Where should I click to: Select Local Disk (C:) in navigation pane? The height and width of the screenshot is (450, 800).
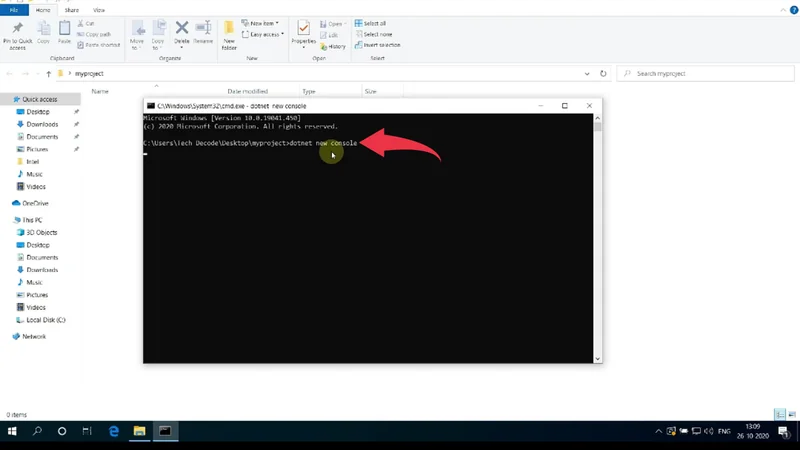tap(46, 320)
